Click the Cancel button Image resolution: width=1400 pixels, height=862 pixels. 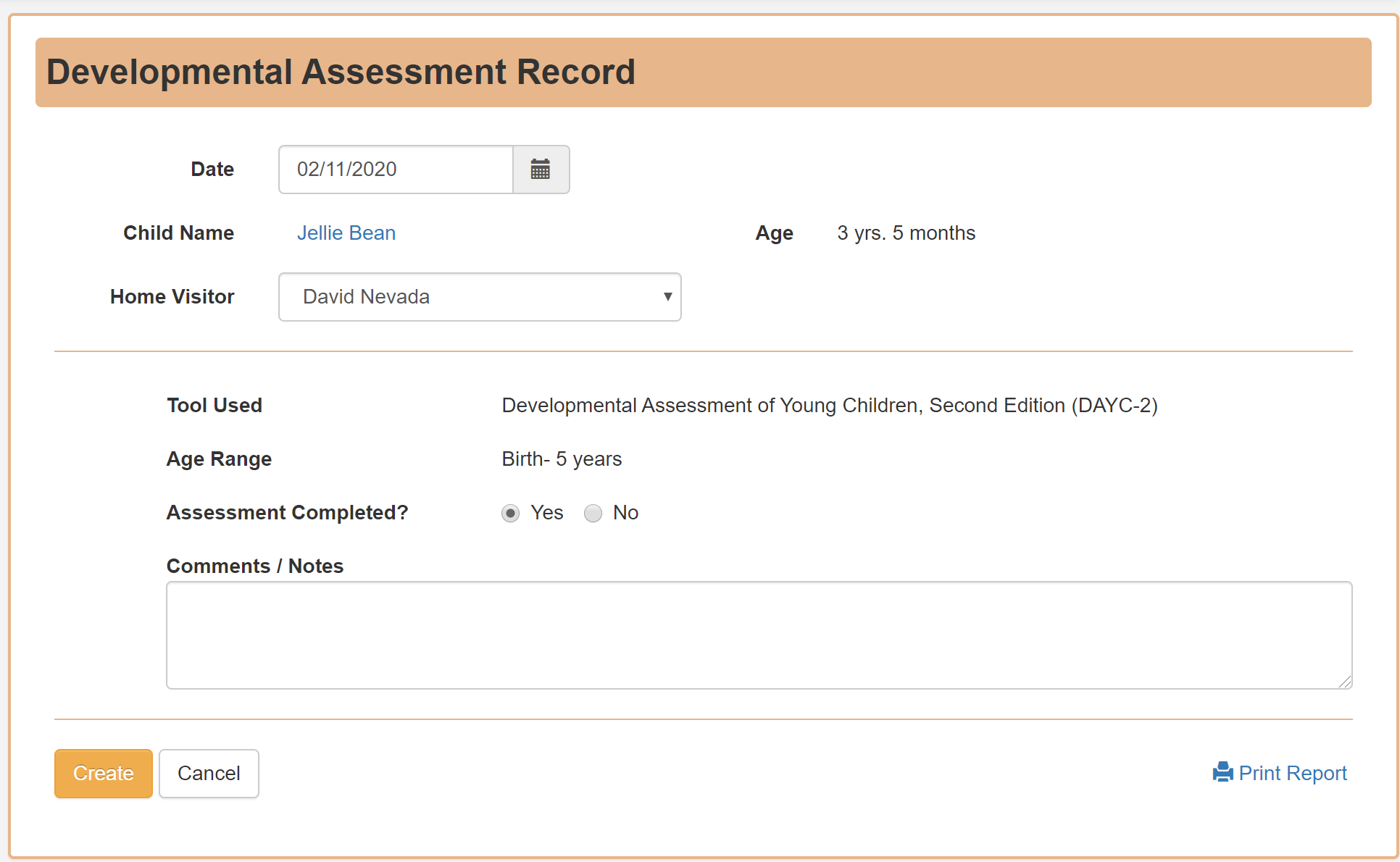[x=209, y=774]
